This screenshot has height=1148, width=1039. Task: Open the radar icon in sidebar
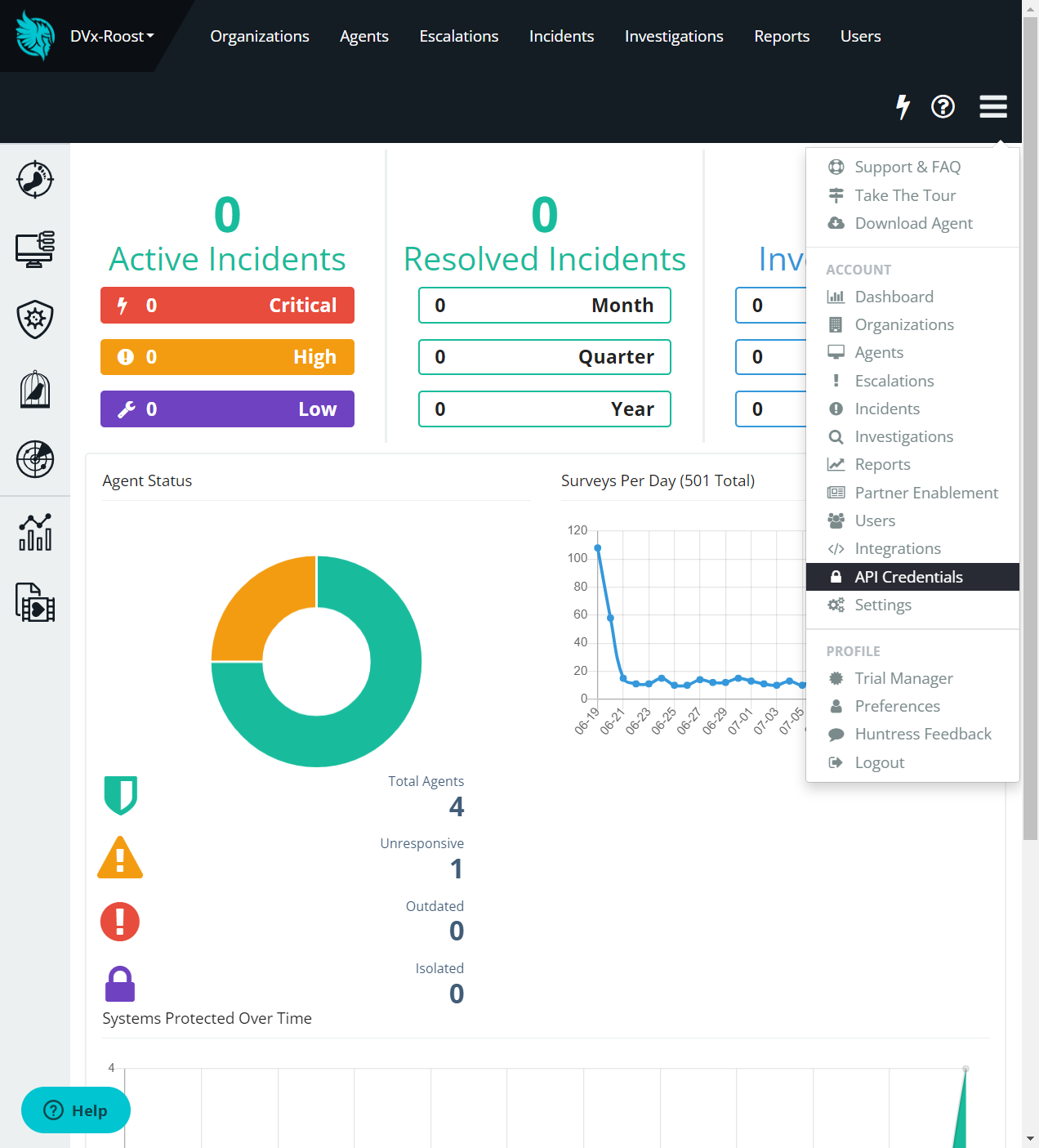click(35, 459)
